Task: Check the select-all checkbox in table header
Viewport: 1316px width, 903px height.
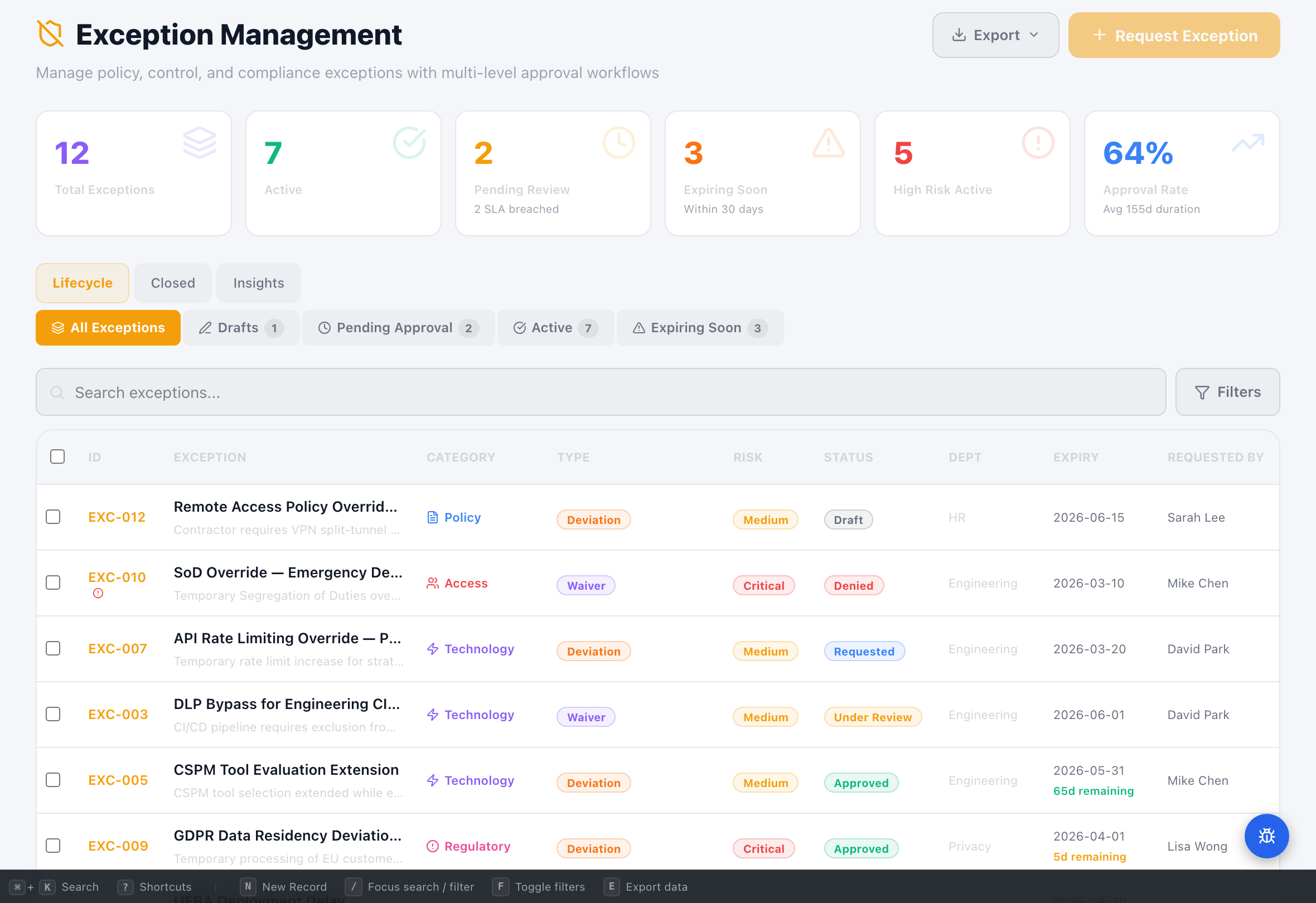Action: click(57, 457)
